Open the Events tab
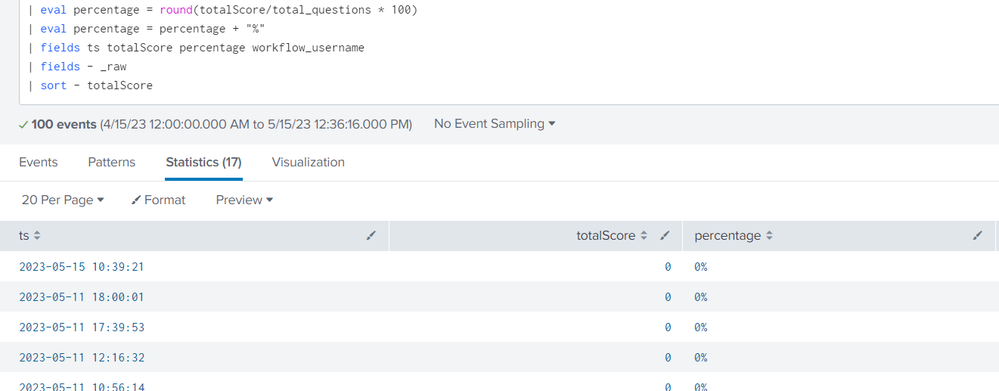 click(x=38, y=162)
